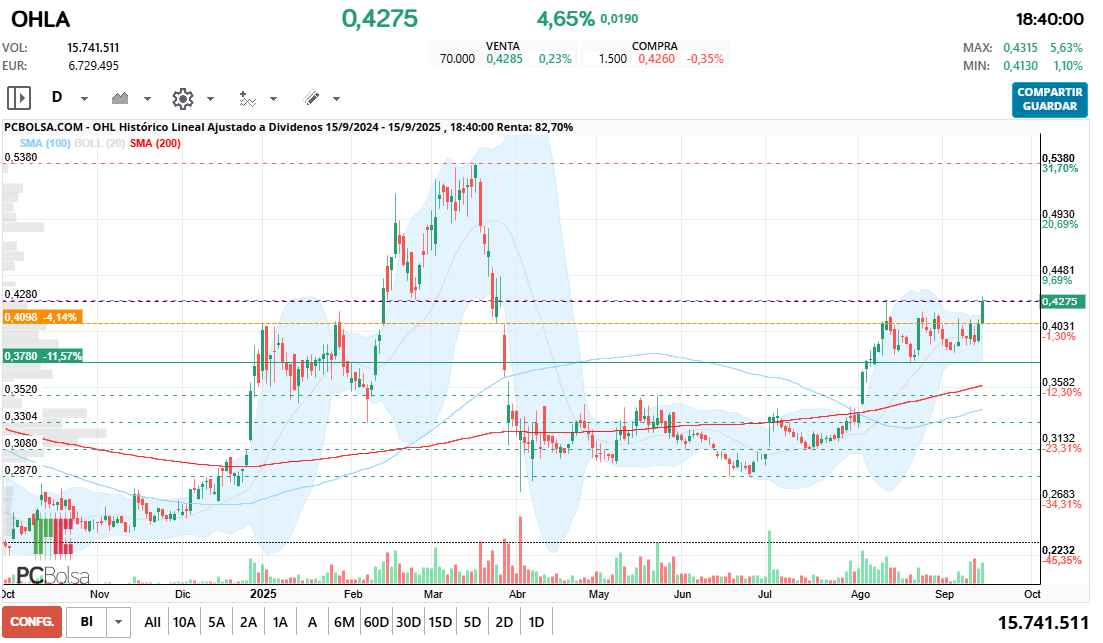The image size is (1103, 643).
Task: Select the 60D time range
Action: (376, 623)
